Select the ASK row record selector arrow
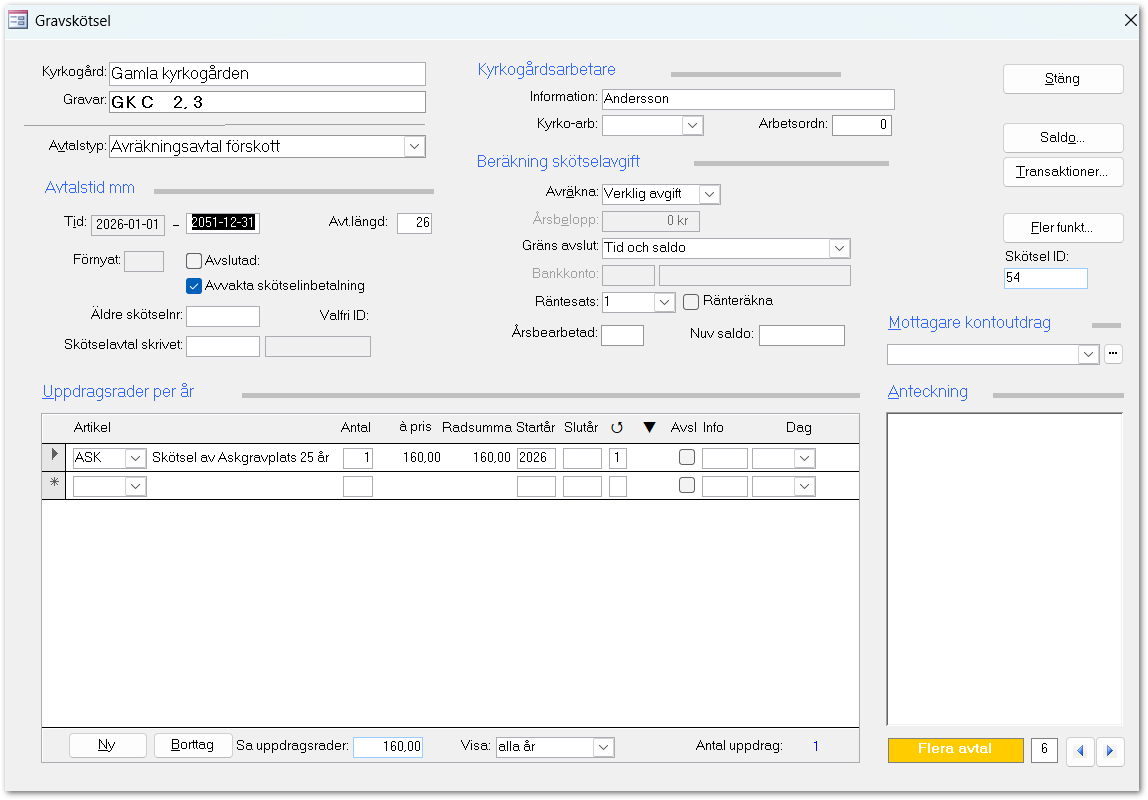Viewport: 1148px width, 800px height. (x=54, y=457)
